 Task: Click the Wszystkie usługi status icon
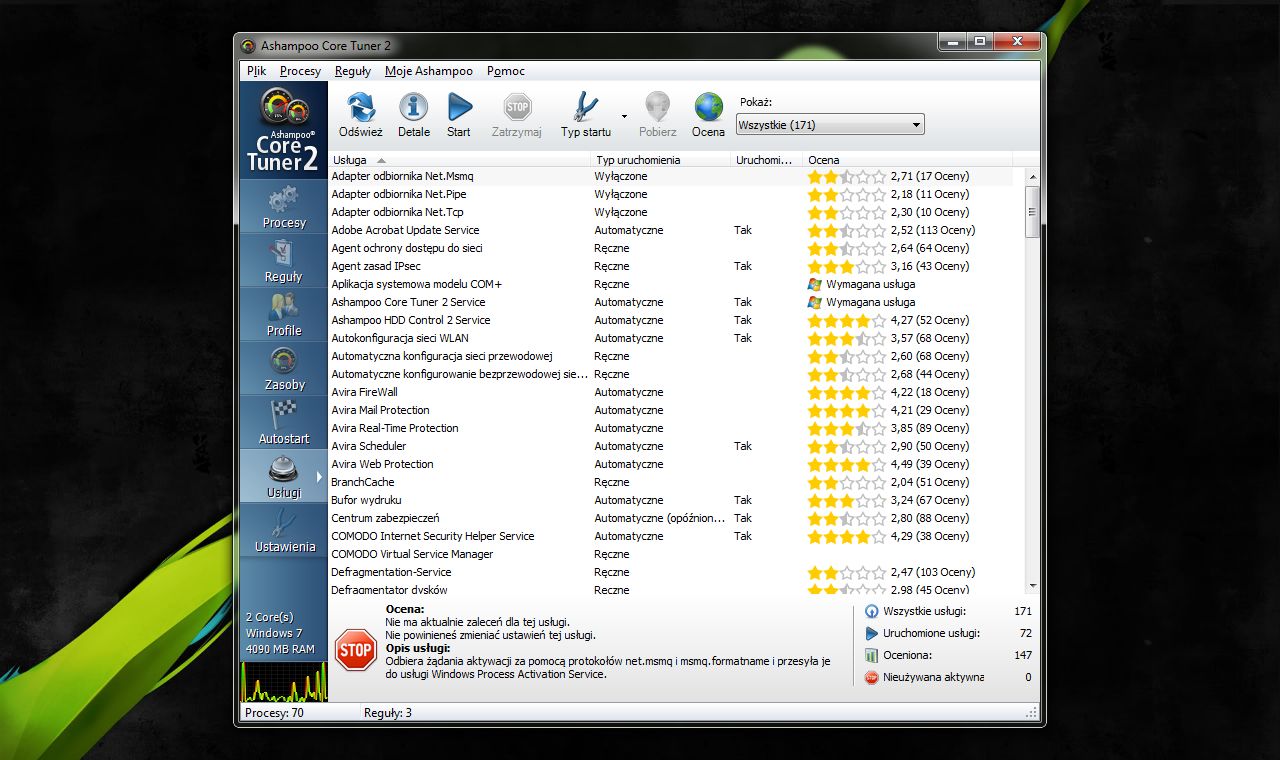pos(871,611)
